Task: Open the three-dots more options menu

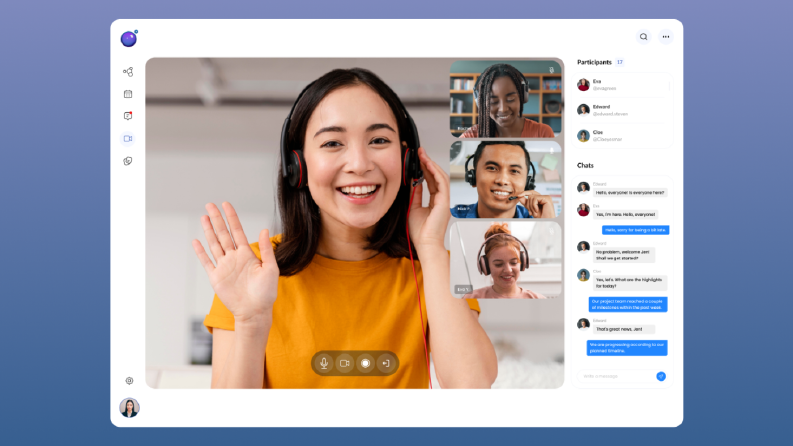Action: 666,37
